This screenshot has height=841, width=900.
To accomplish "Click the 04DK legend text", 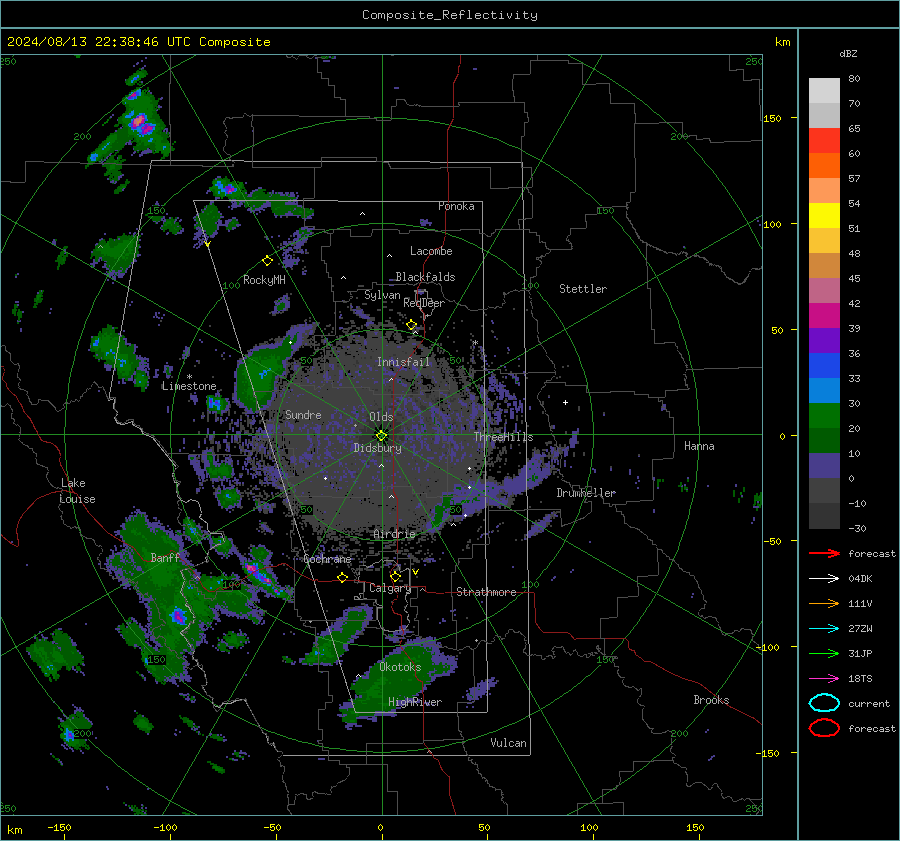I will coord(860,579).
